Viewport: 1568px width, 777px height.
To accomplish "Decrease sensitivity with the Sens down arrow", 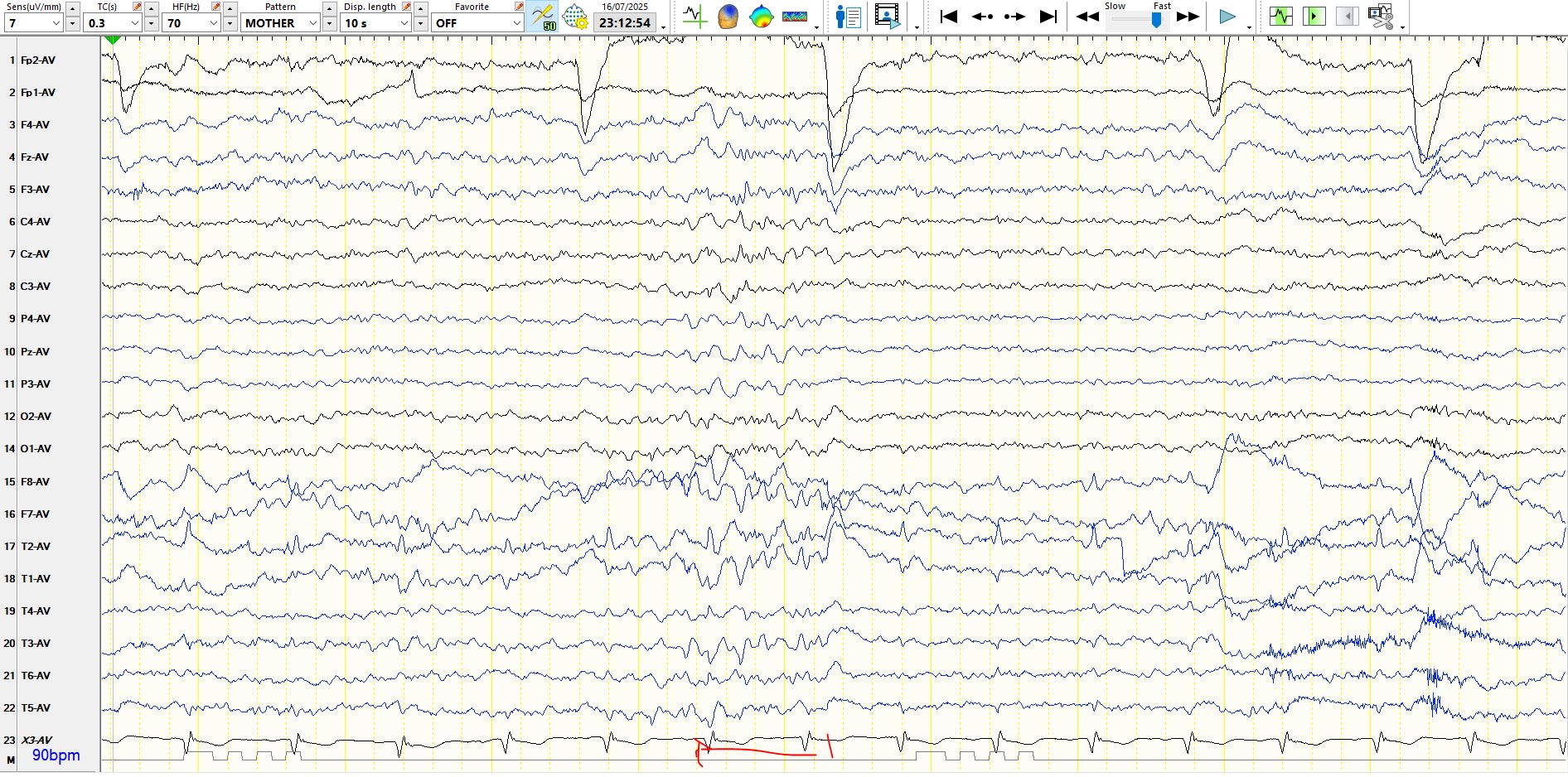I will point(73,23).
